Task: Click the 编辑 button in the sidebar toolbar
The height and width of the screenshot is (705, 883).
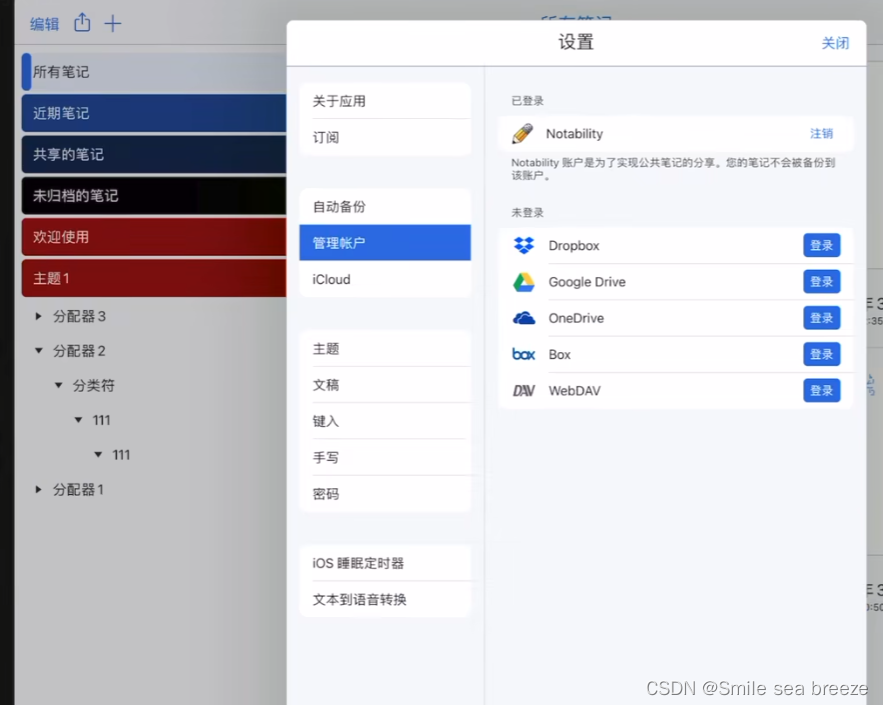Action: coord(43,23)
